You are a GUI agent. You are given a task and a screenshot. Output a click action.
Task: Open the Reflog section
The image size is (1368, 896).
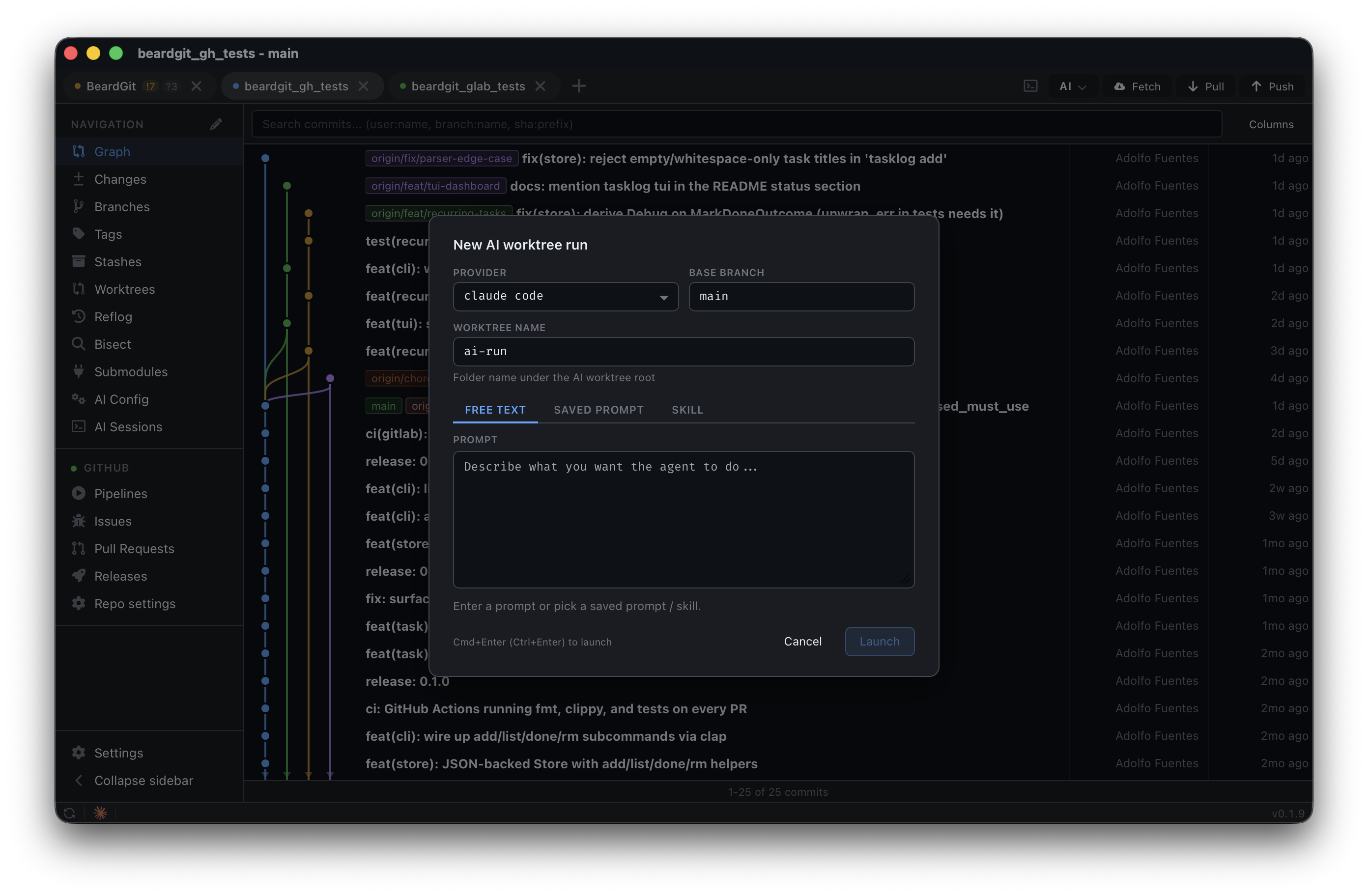coord(149,317)
